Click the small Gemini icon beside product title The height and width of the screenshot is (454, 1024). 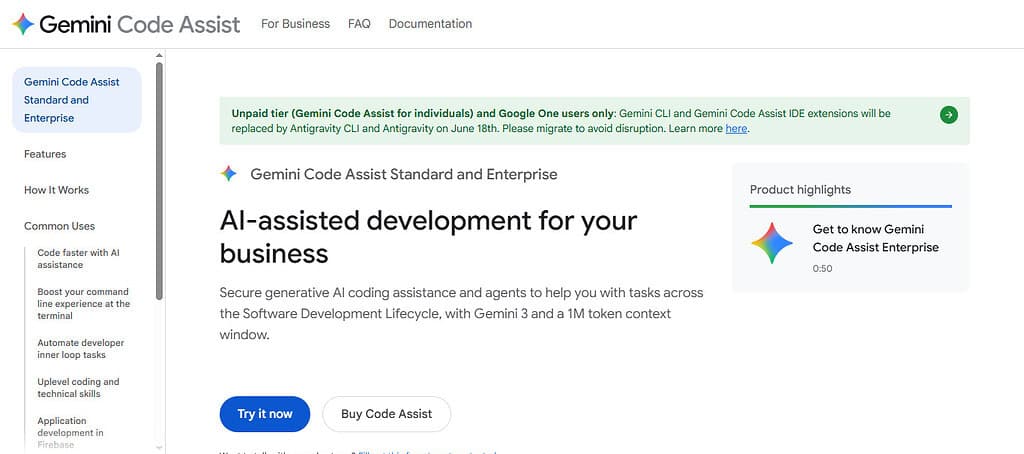coord(229,174)
